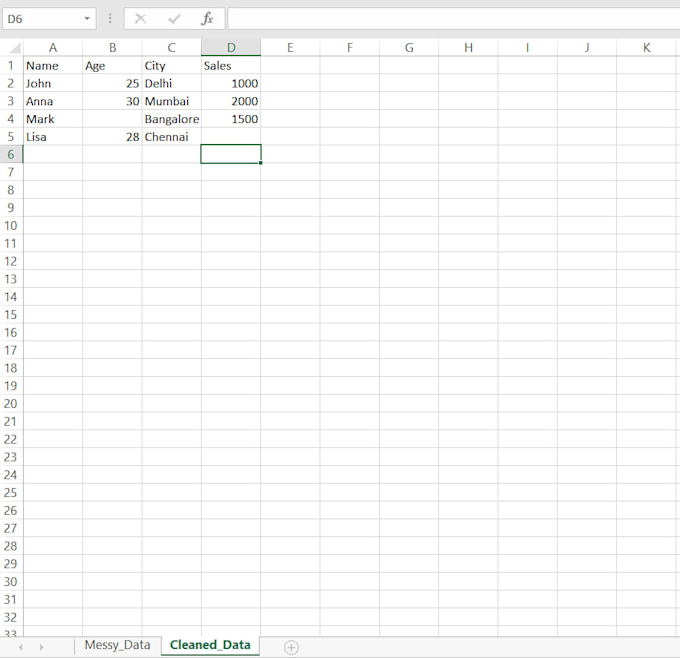Click inside the formula bar input

click(454, 19)
